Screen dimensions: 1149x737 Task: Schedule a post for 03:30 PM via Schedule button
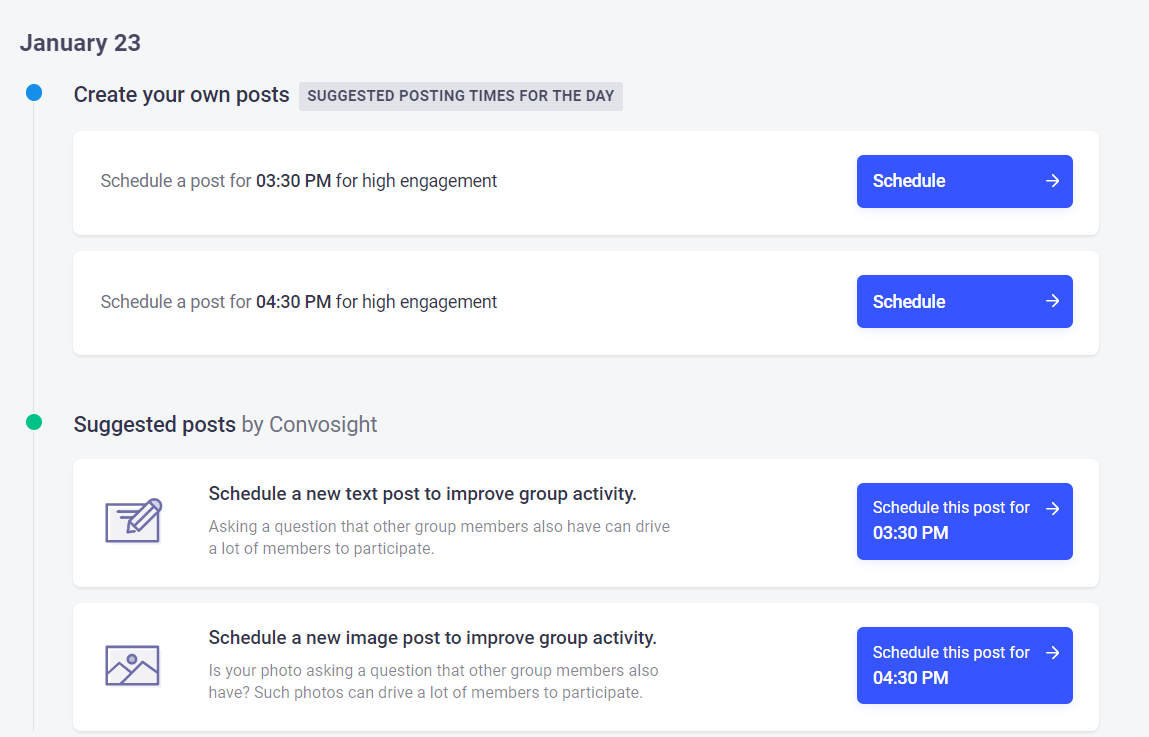(x=964, y=181)
